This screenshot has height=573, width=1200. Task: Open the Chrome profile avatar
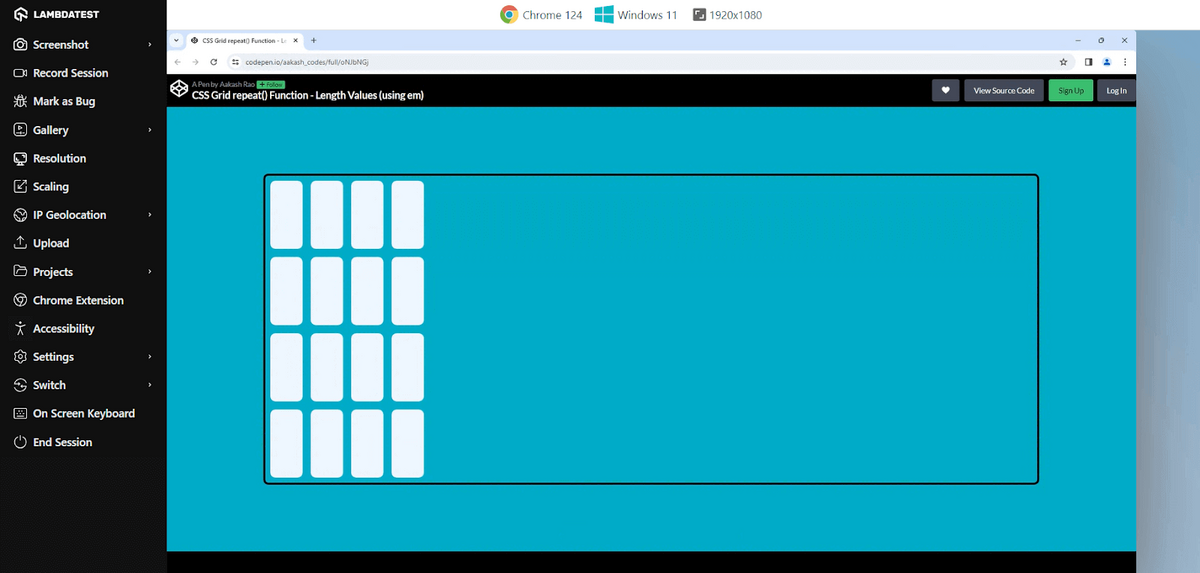pyautogui.click(x=1107, y=62)
